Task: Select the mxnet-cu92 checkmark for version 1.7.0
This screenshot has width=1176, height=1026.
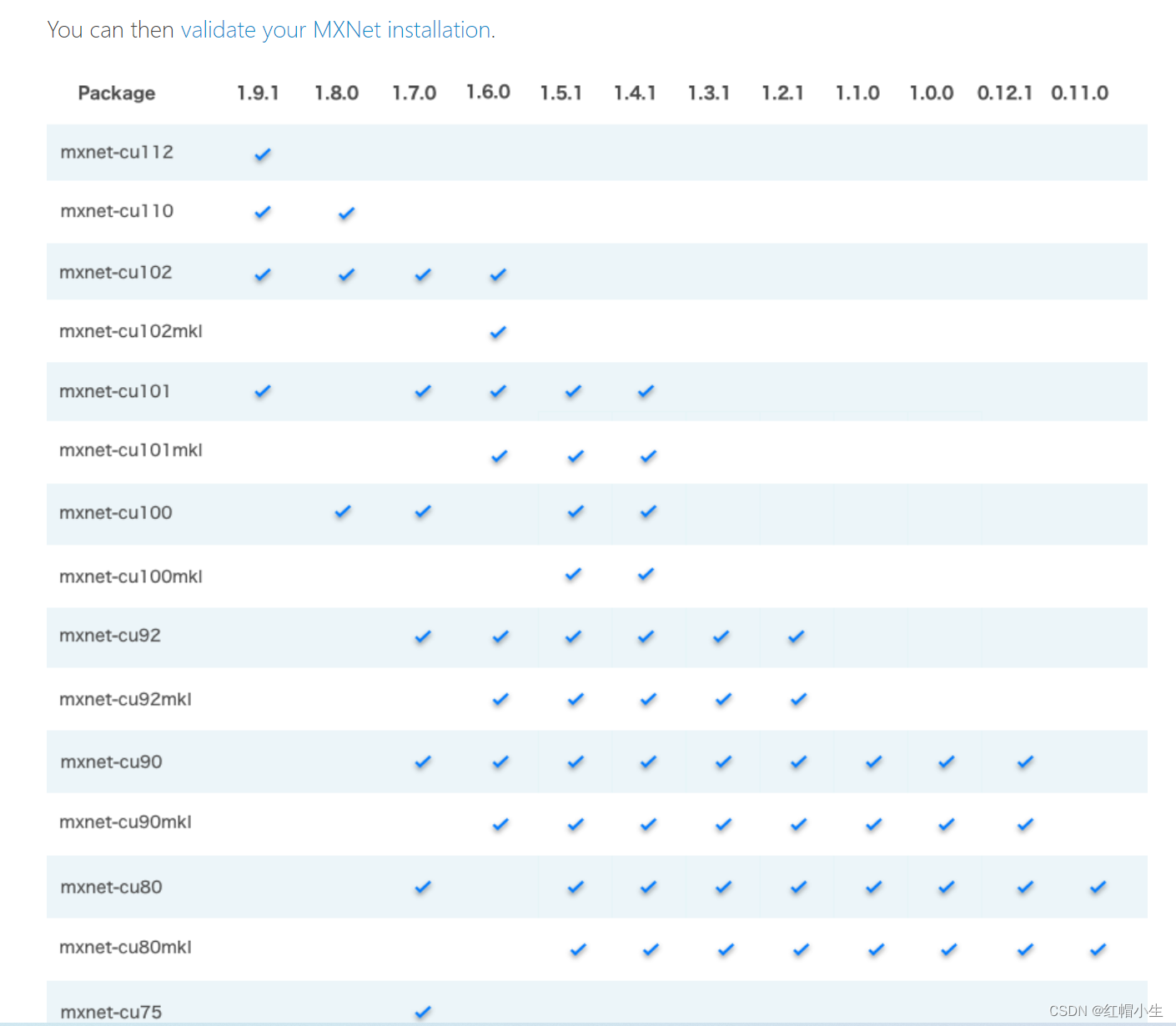Action: [423, 637]
